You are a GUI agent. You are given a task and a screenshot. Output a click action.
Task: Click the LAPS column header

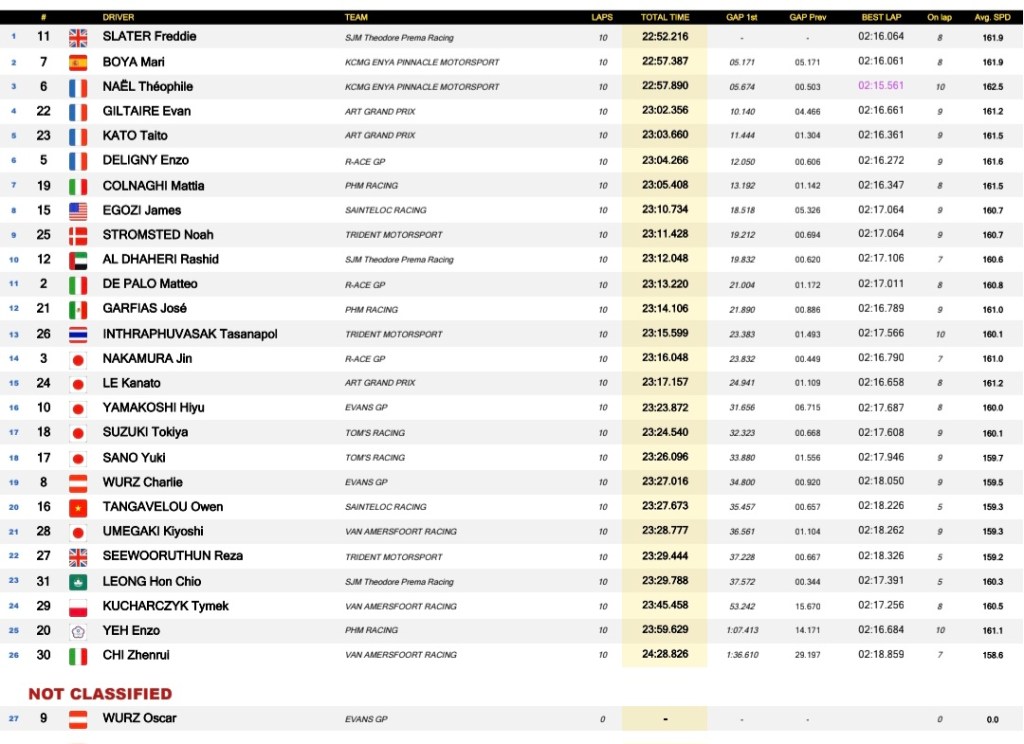601,17
